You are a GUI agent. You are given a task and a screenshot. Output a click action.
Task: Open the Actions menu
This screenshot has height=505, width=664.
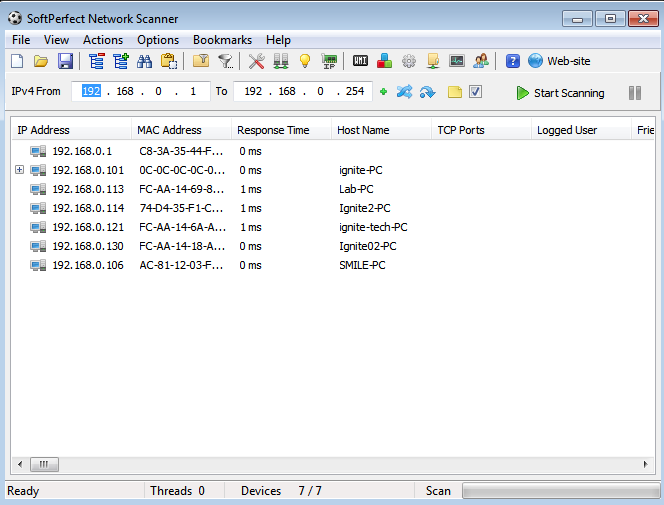103,40
